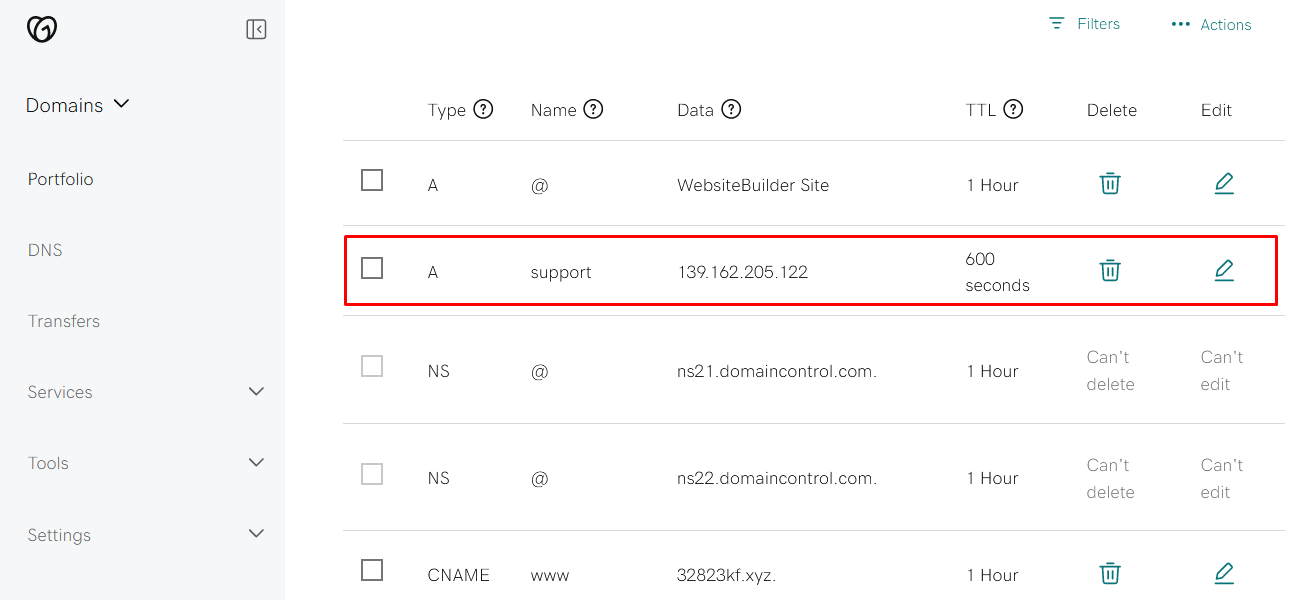1300x600 pixels.
Task: Delete the WebsiteBuilder Site A record
Action: point(1110,184)
